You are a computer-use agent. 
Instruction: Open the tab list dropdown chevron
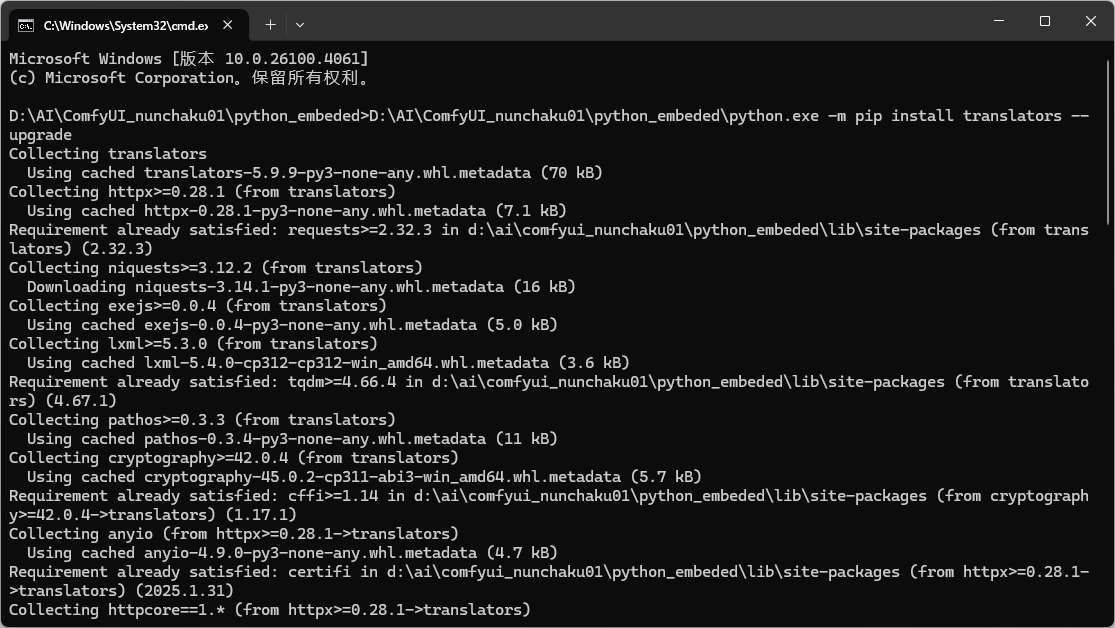coord(300,24)
